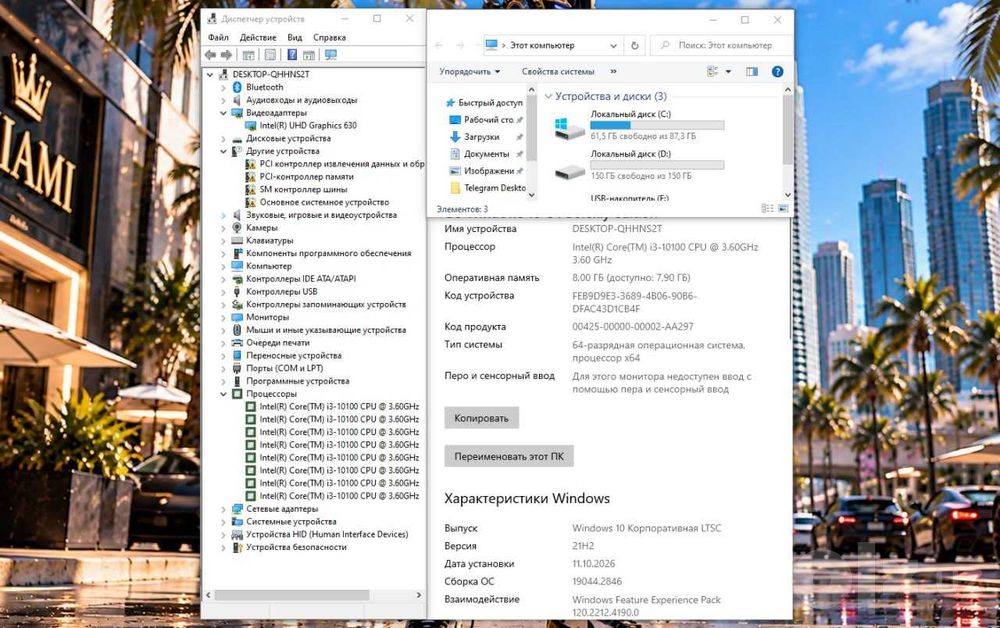Show more commands with the » overflow chevron

614,71
